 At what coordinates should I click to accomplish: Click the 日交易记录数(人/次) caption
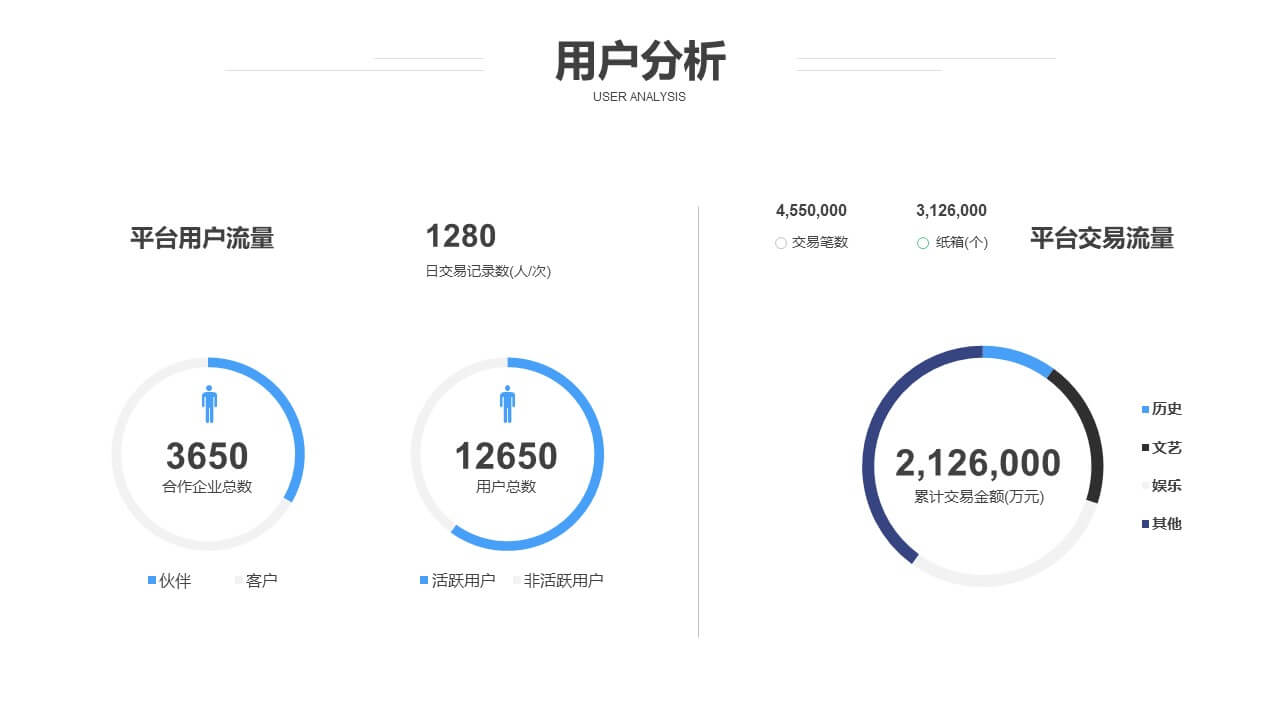point(488,271)
